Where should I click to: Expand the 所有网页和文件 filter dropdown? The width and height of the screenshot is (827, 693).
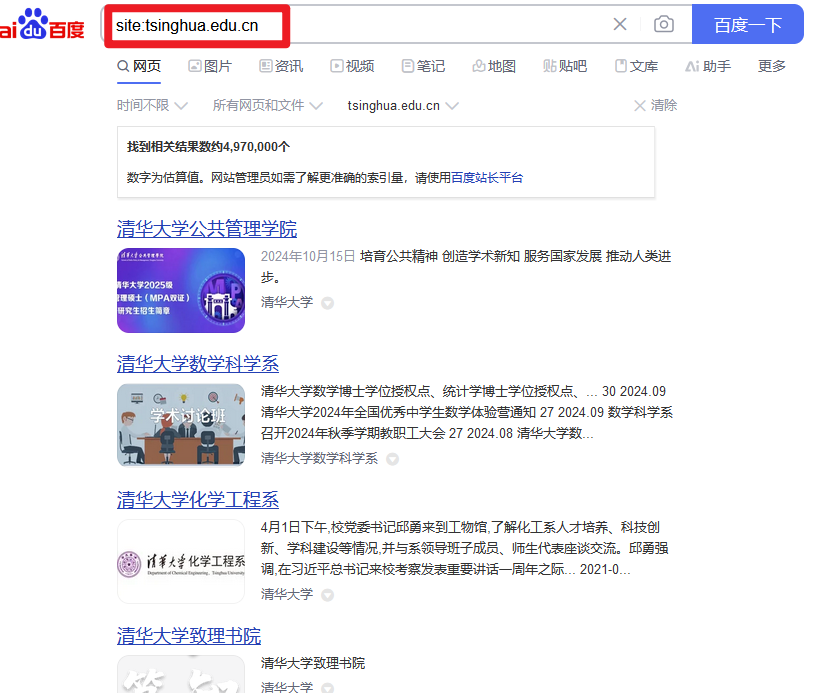tap(267, 105)
